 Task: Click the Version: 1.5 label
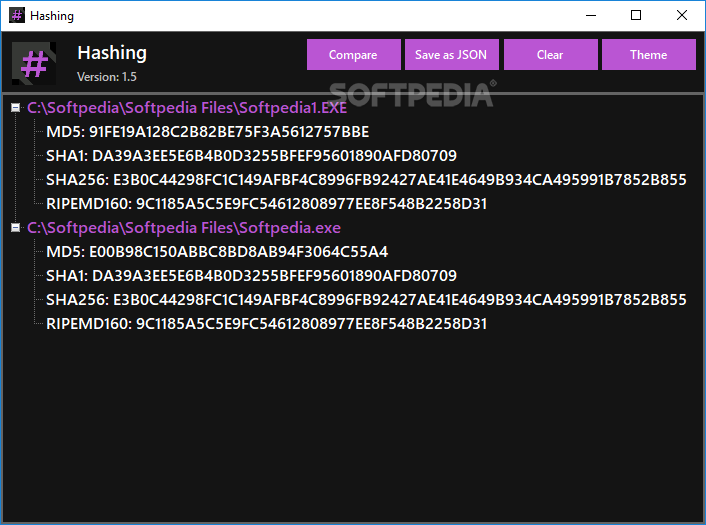point(107,77)
